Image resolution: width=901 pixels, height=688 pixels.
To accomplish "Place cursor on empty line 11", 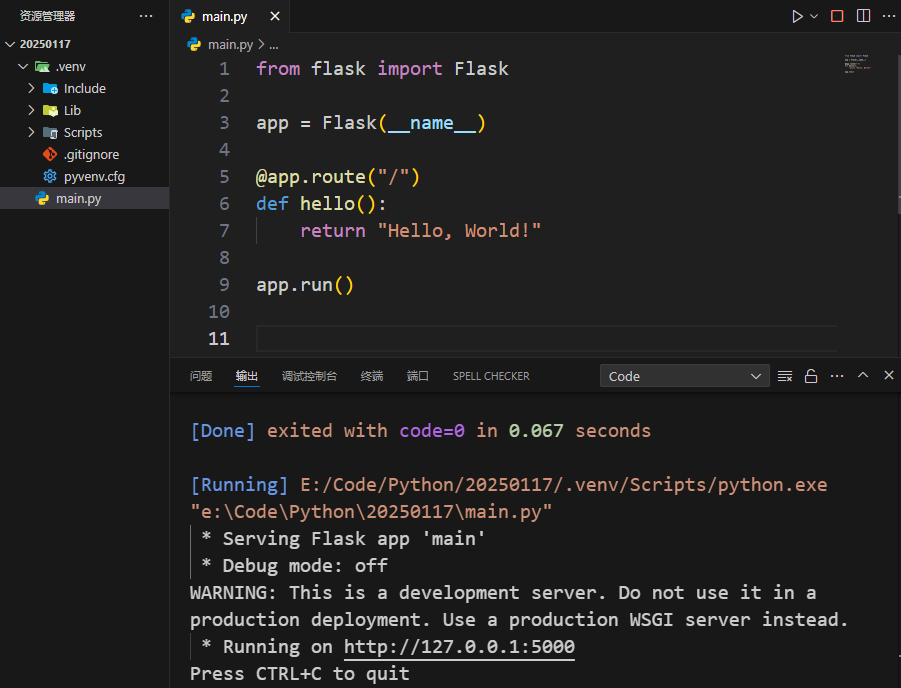I will coord(546,339).
